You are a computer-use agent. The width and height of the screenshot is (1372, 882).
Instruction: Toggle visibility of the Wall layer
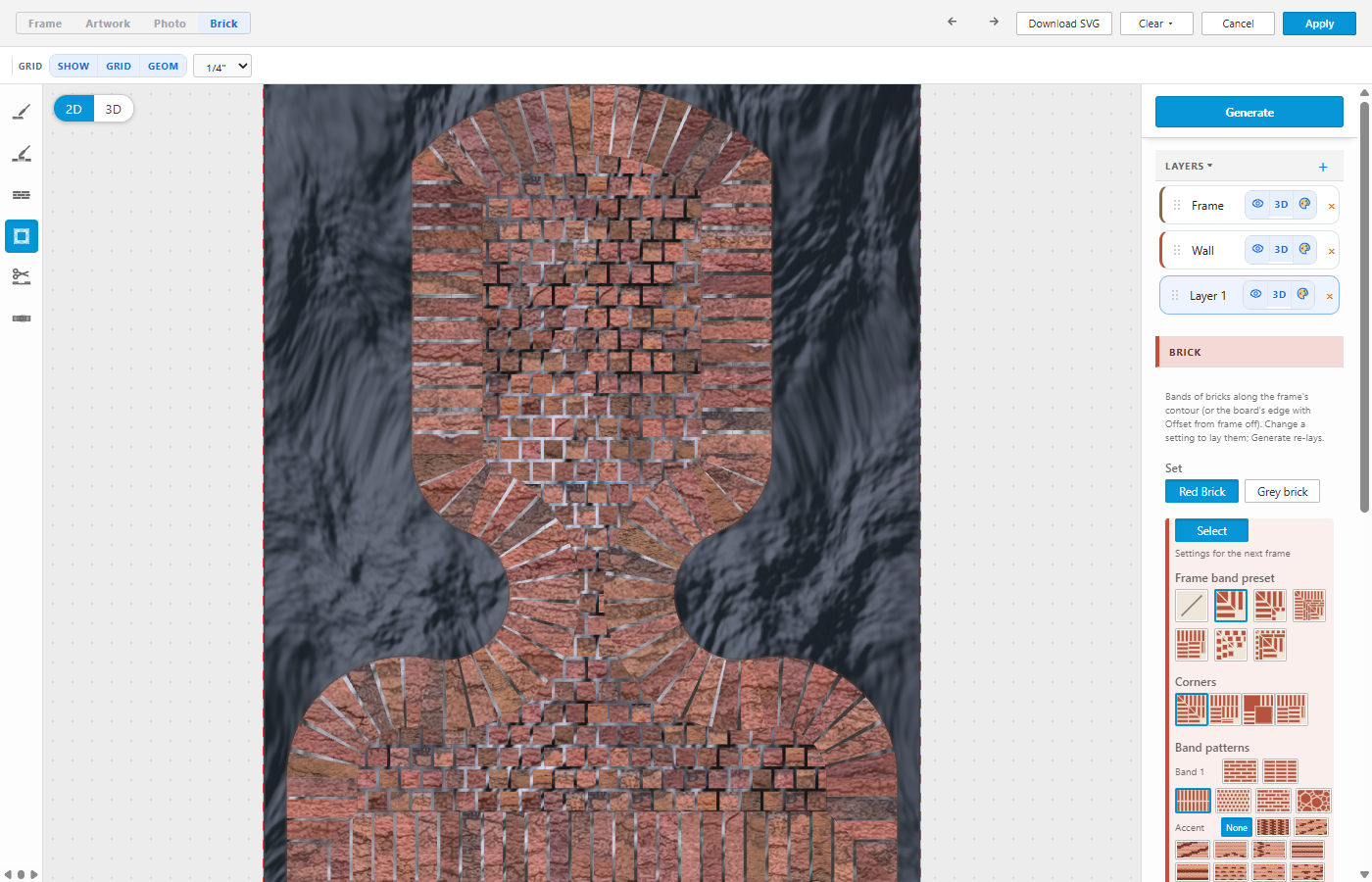click(1257, 249)
